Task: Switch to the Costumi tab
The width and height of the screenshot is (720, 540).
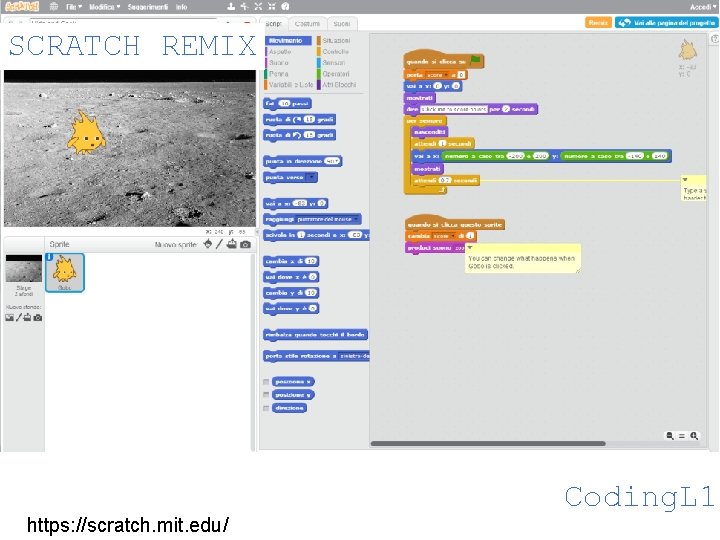Action: (x=307, y=23)
